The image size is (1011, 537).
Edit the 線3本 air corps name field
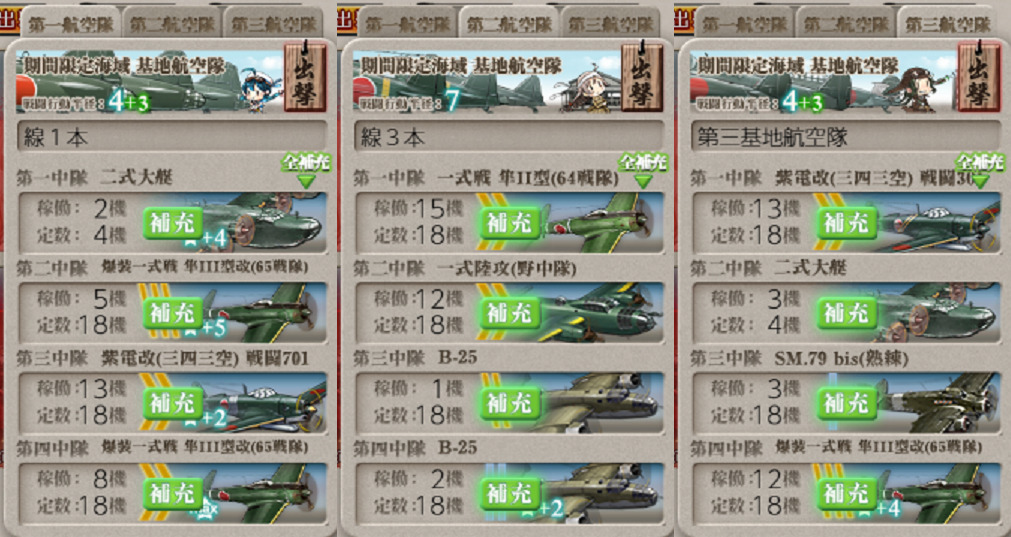coord(509,137)
